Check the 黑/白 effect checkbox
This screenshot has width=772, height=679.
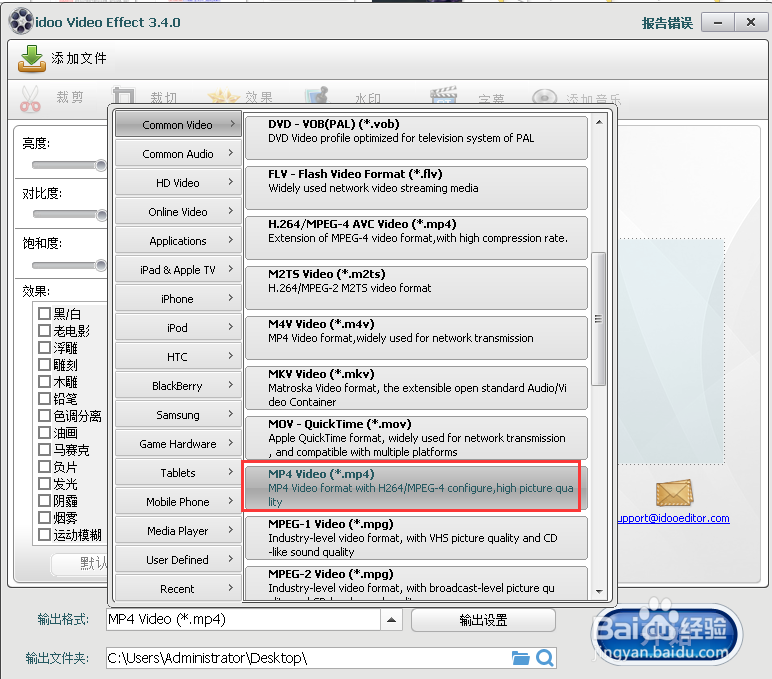pos(44,314)
